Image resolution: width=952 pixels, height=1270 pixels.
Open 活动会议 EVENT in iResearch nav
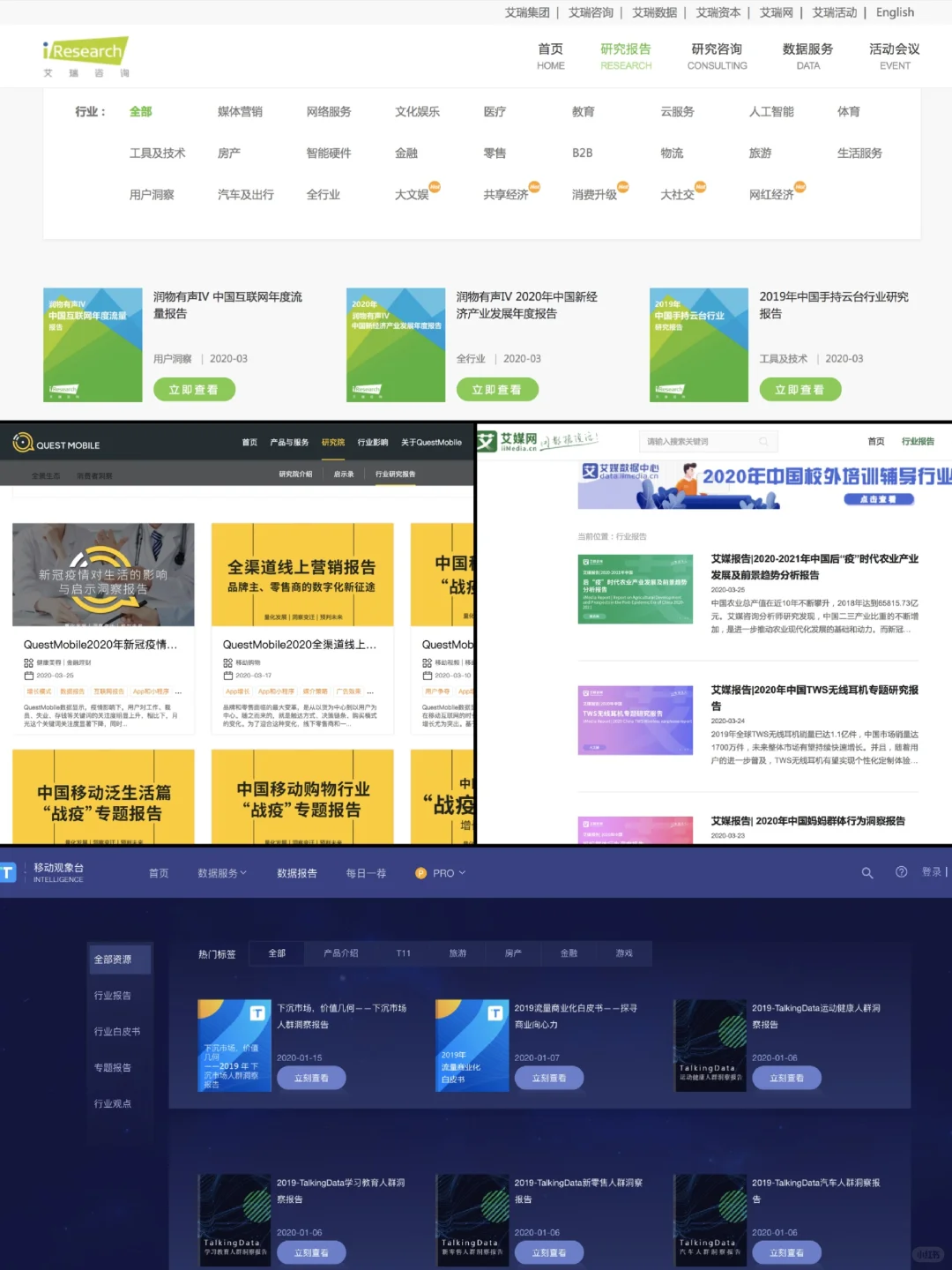(x=895, y=56)
